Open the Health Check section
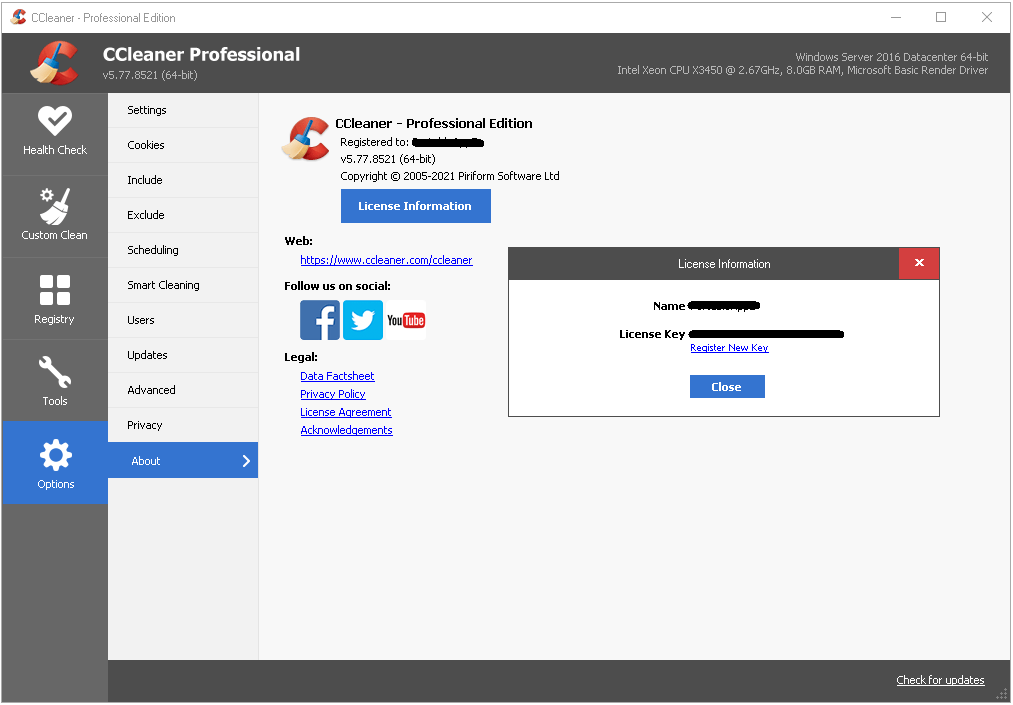Image resolution: width=1013 pixels, height=705 pixels. tap(54, 133)
